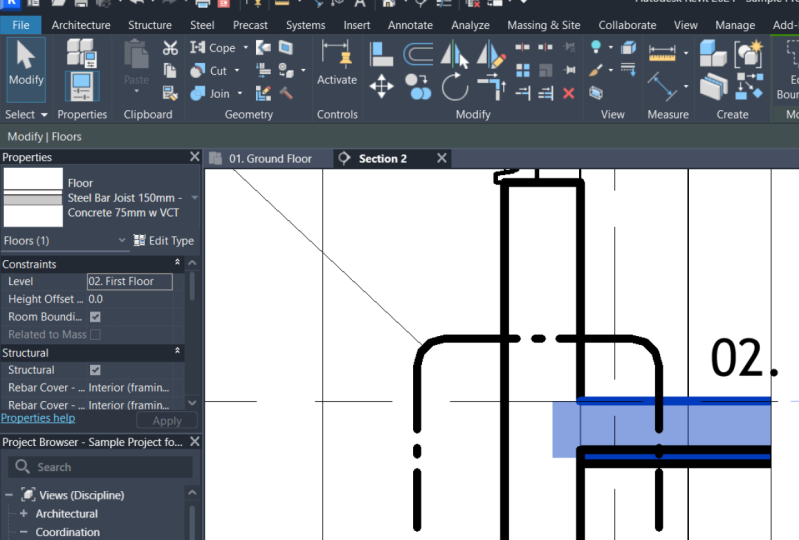Open the File menu
799x540 pixels.
(21, 25)
